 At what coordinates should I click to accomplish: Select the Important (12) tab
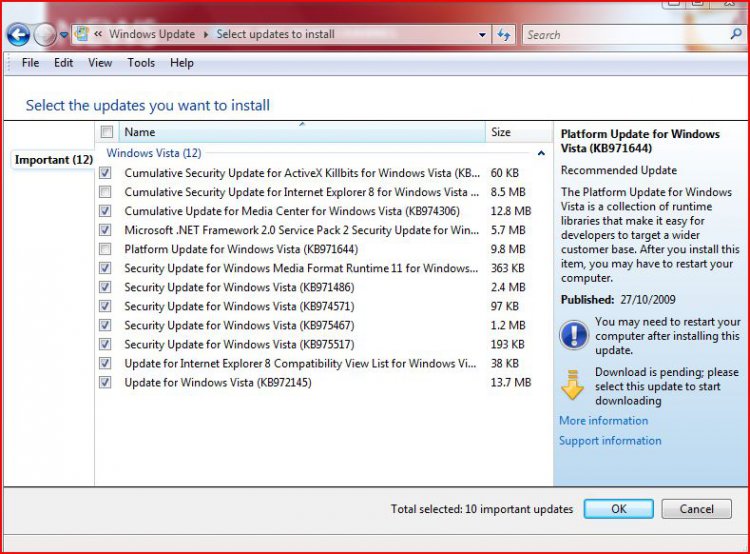pos(54,160)
